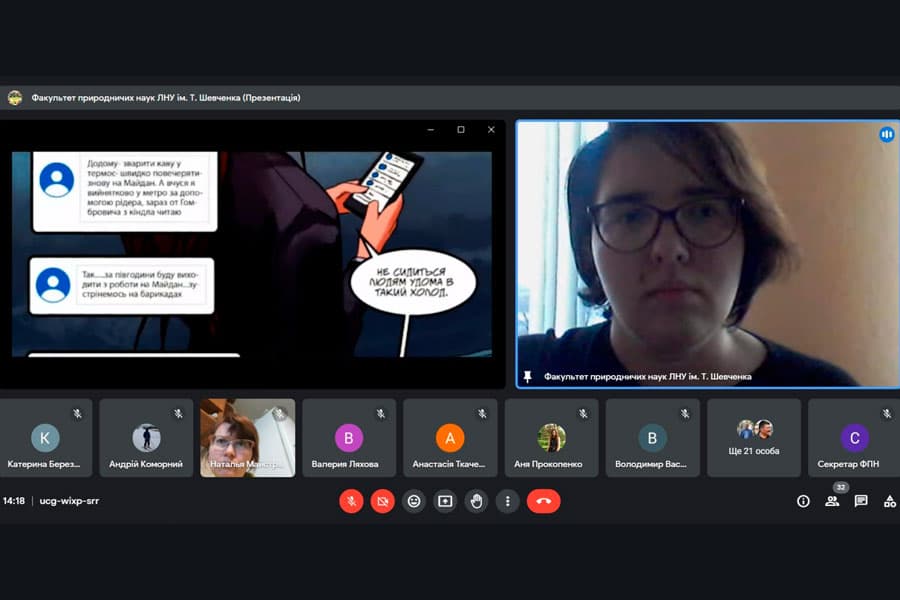Click the 14:18 meeting time
This screenshot has width=900, height=600.
[14, 501]
